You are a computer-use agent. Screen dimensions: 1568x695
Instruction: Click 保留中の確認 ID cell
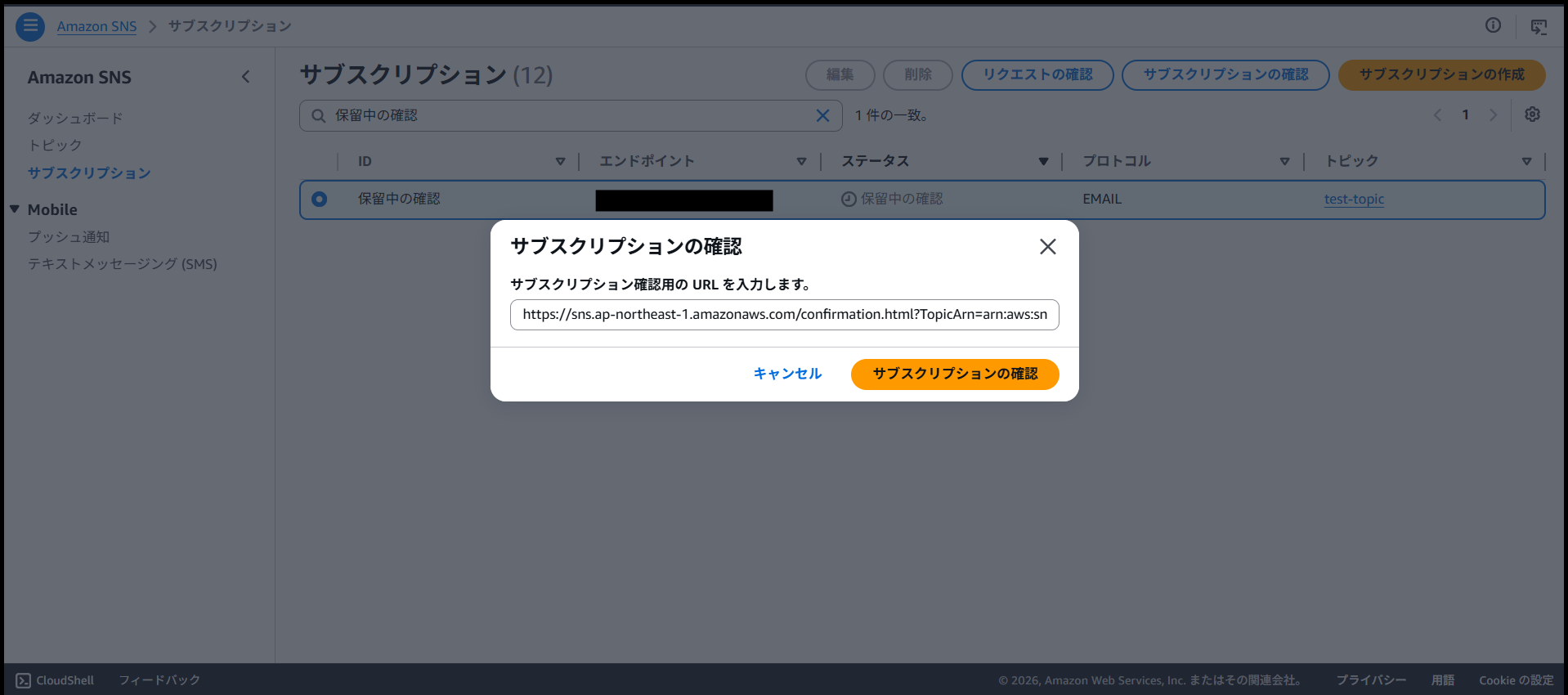coord(399,199)
